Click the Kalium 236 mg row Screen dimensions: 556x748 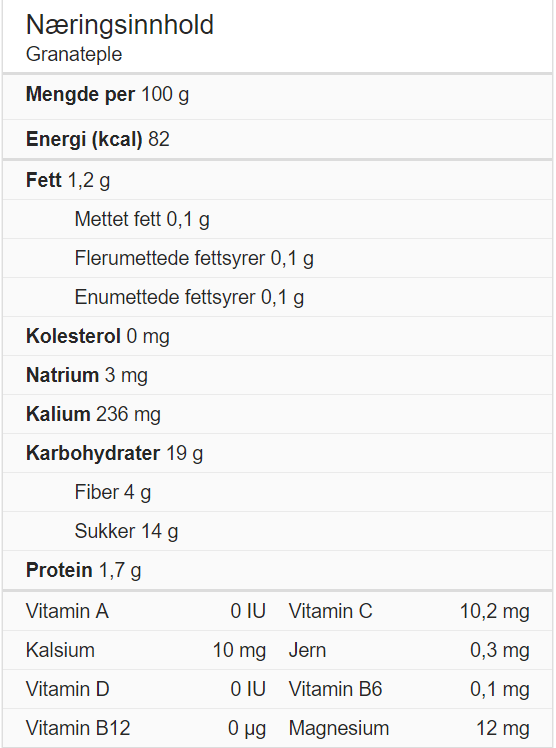click(x=278, y=414)
